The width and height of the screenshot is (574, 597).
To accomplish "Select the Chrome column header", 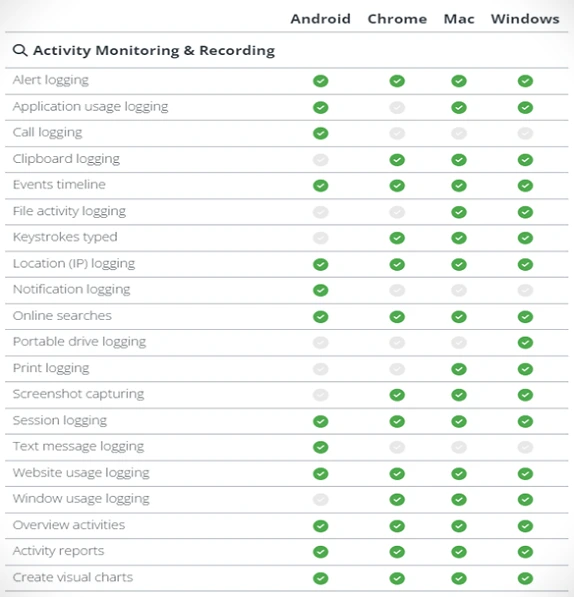I will click(397, 19).
